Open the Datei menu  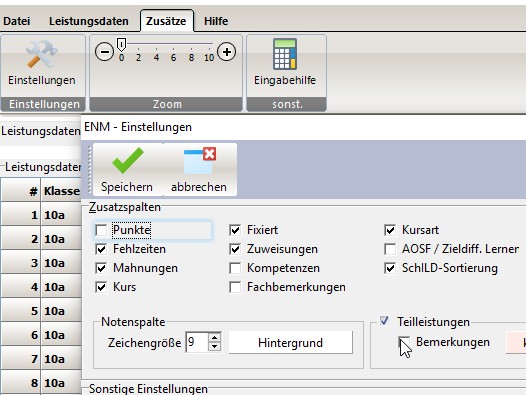tap(16, 21)
